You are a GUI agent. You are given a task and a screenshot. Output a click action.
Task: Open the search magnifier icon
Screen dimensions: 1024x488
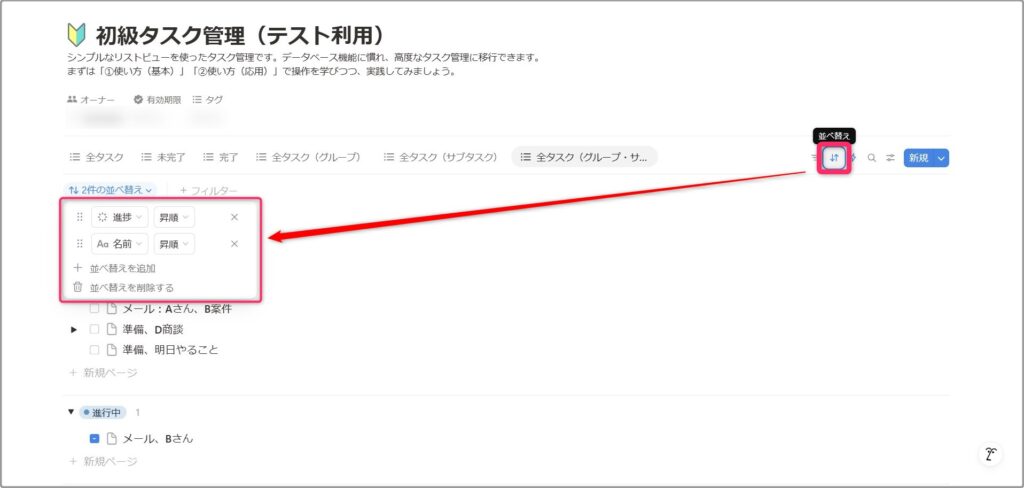(x=871, y=157)
